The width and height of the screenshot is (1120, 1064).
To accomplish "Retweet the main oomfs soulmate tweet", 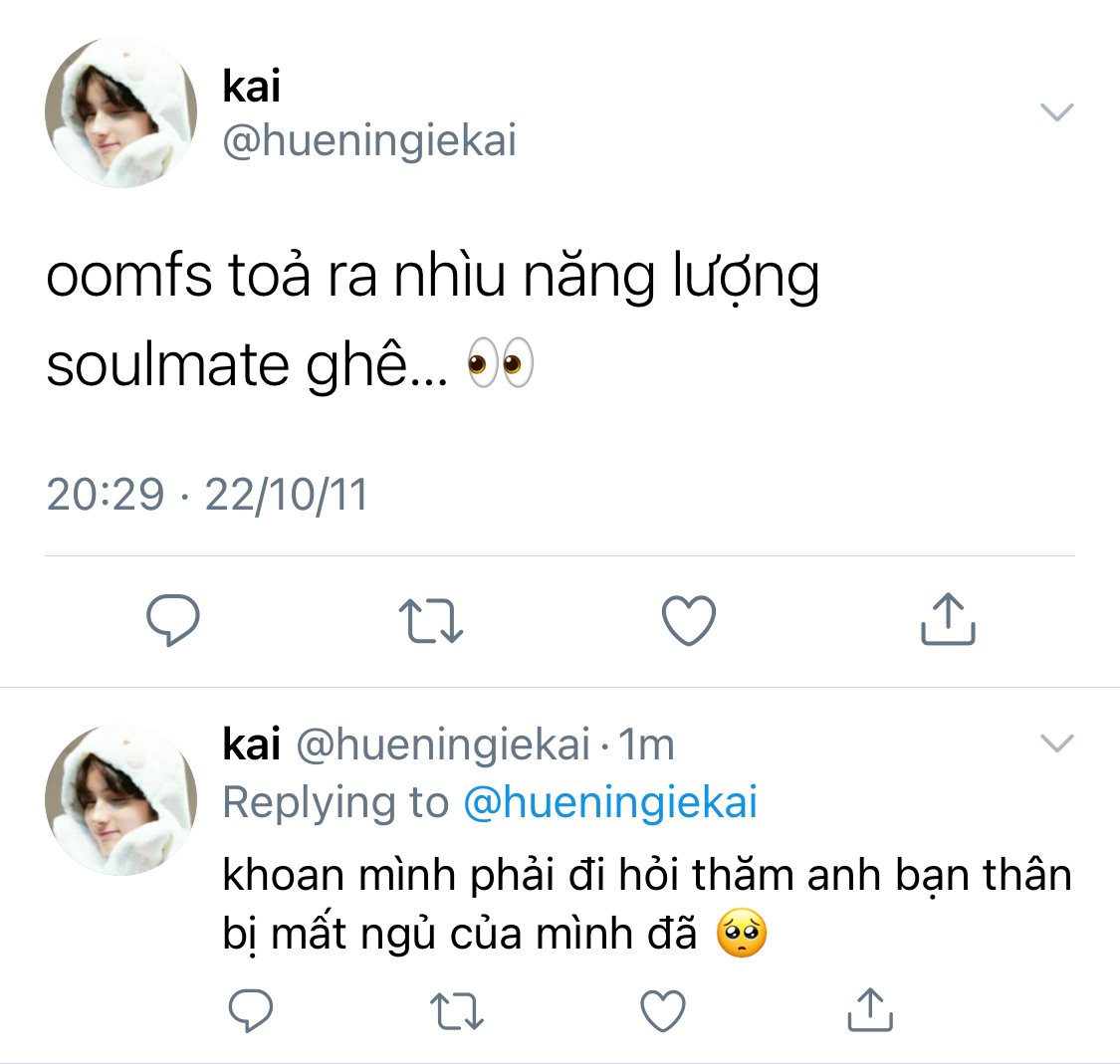I will 430,620.
